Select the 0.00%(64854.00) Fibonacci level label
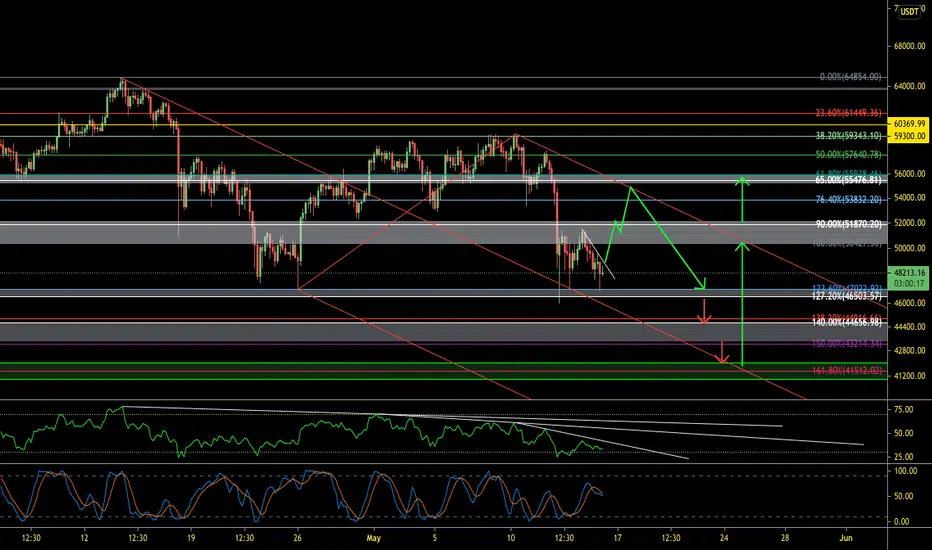Screen dimensions: 932x550 (850, 77)
